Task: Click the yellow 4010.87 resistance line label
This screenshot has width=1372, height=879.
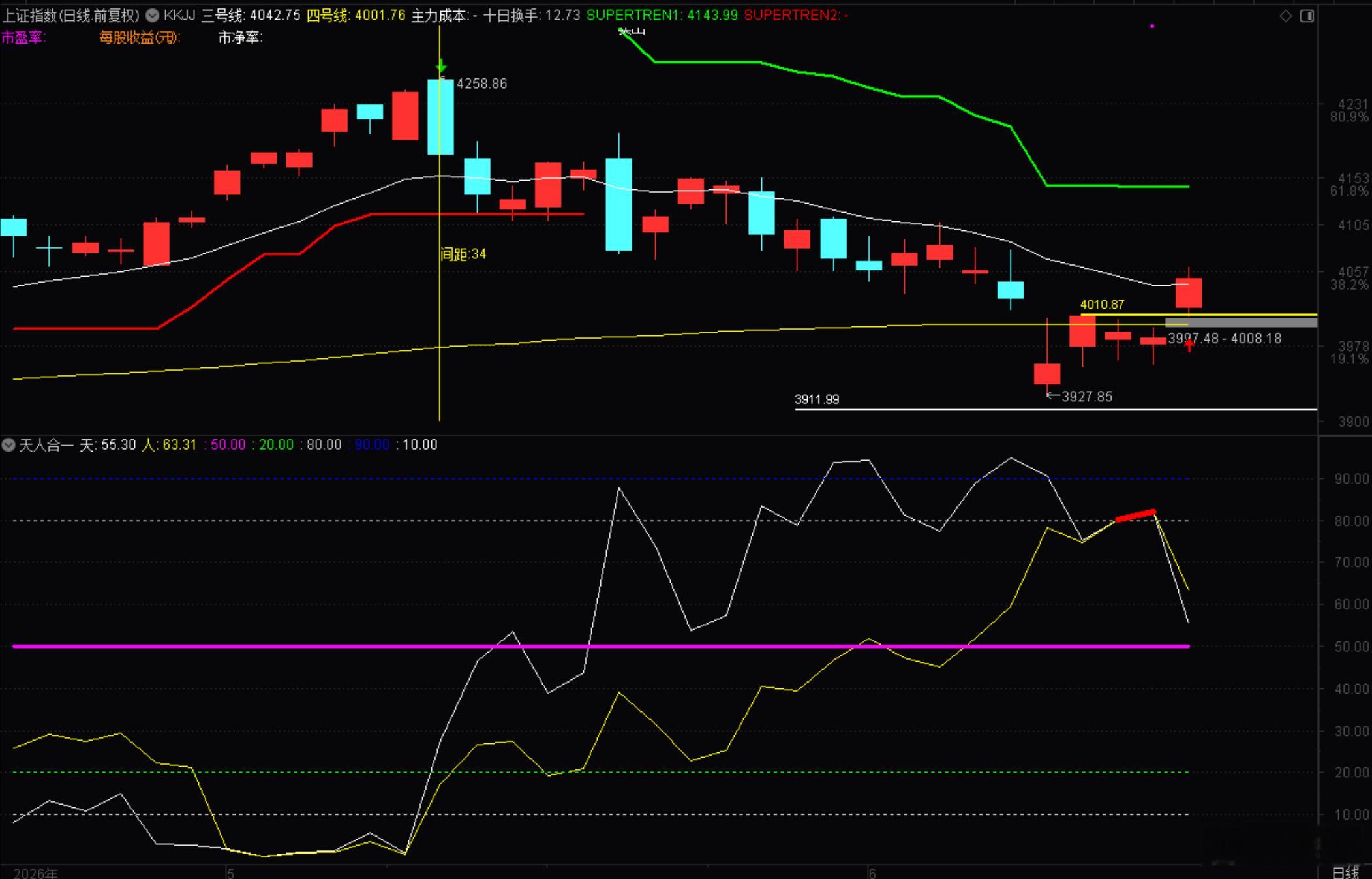Action: (1102, 304)
